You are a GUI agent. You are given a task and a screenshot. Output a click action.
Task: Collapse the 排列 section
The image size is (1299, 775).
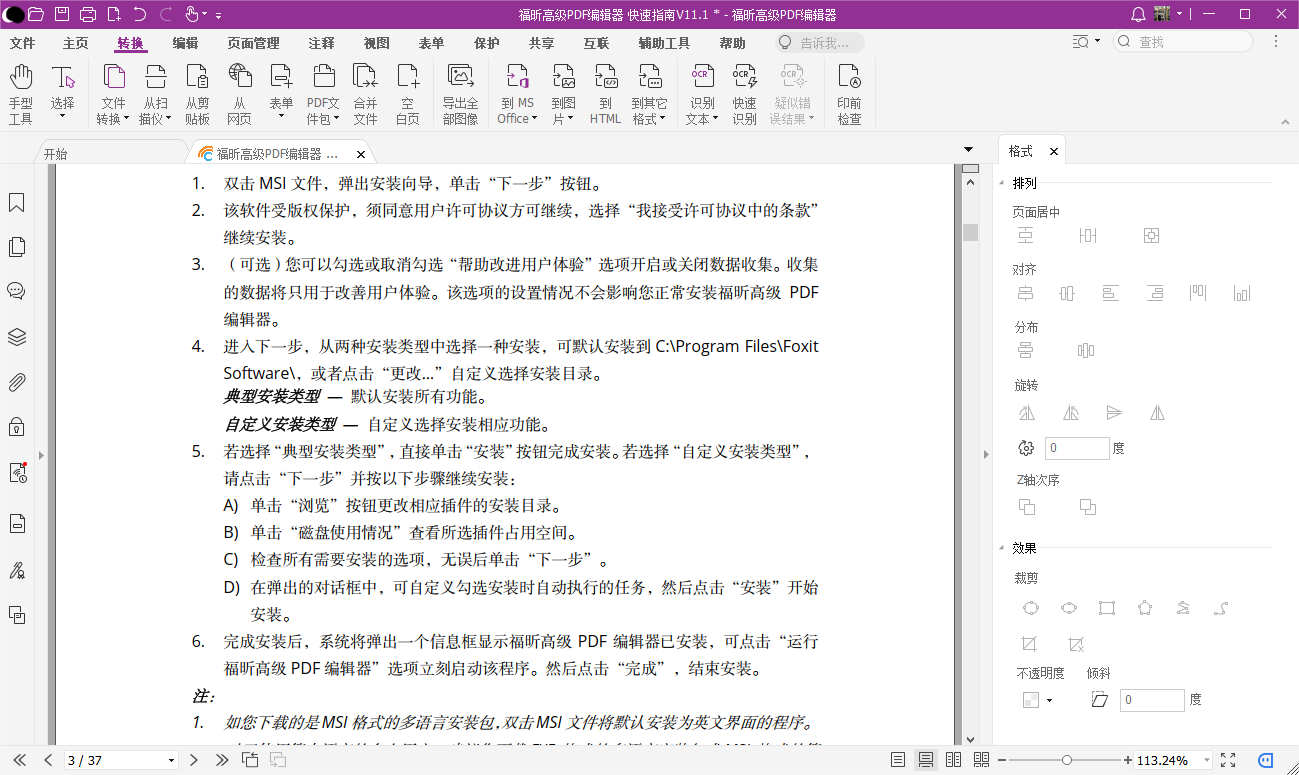coord(1002,183)
